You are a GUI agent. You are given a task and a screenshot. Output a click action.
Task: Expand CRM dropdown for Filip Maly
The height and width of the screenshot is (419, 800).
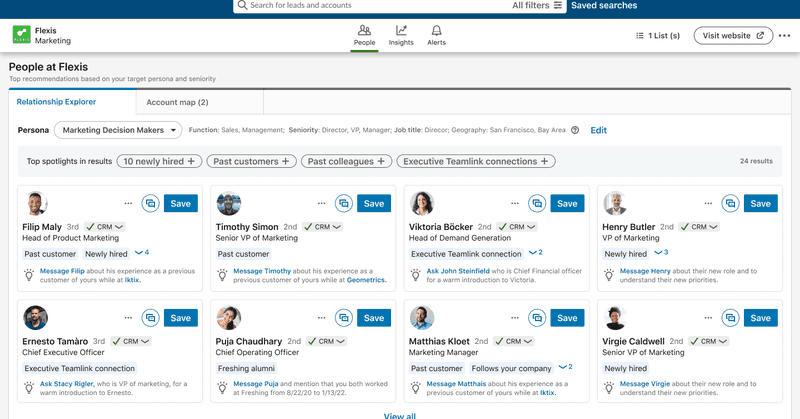coord(105,227)
